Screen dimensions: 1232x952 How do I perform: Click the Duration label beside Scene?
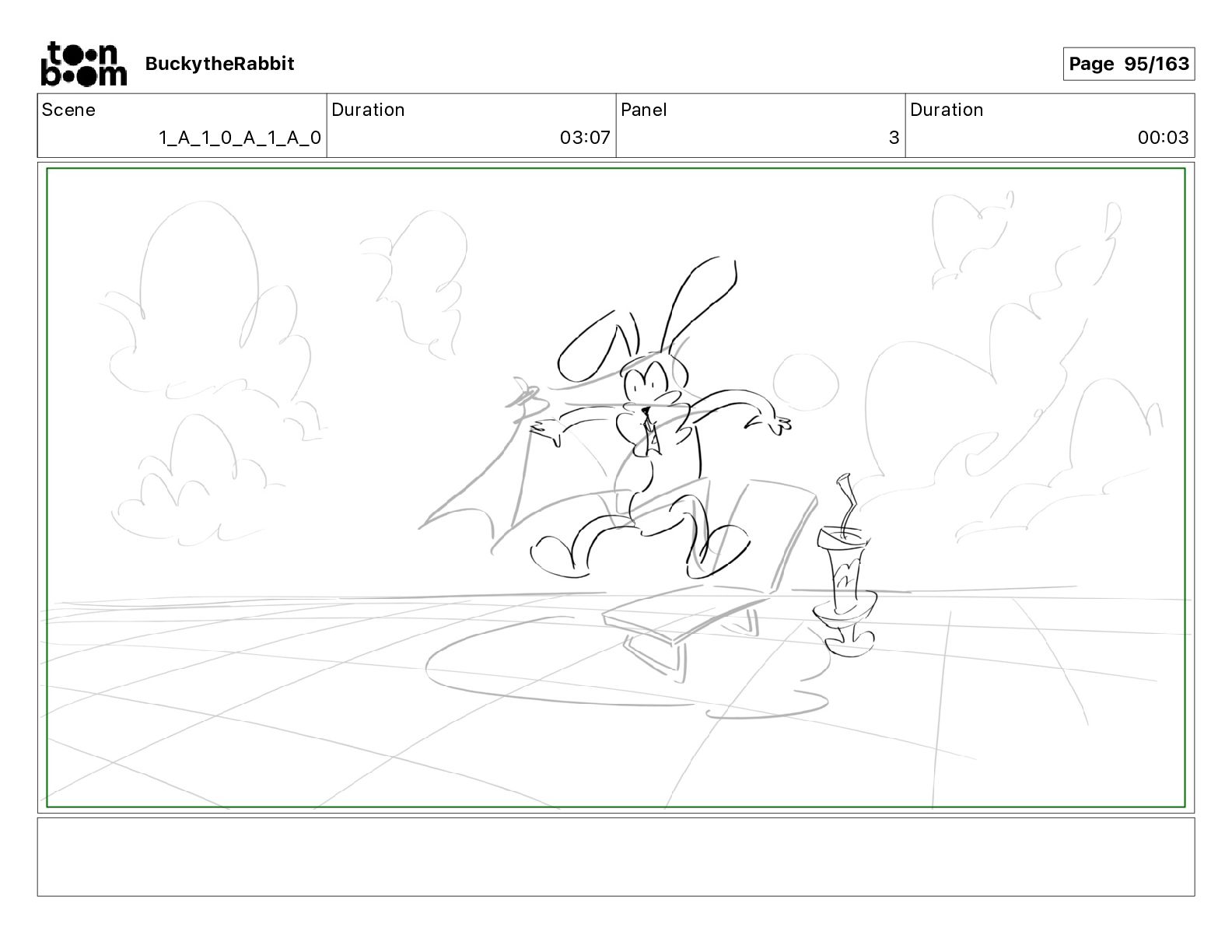[368, 110]
